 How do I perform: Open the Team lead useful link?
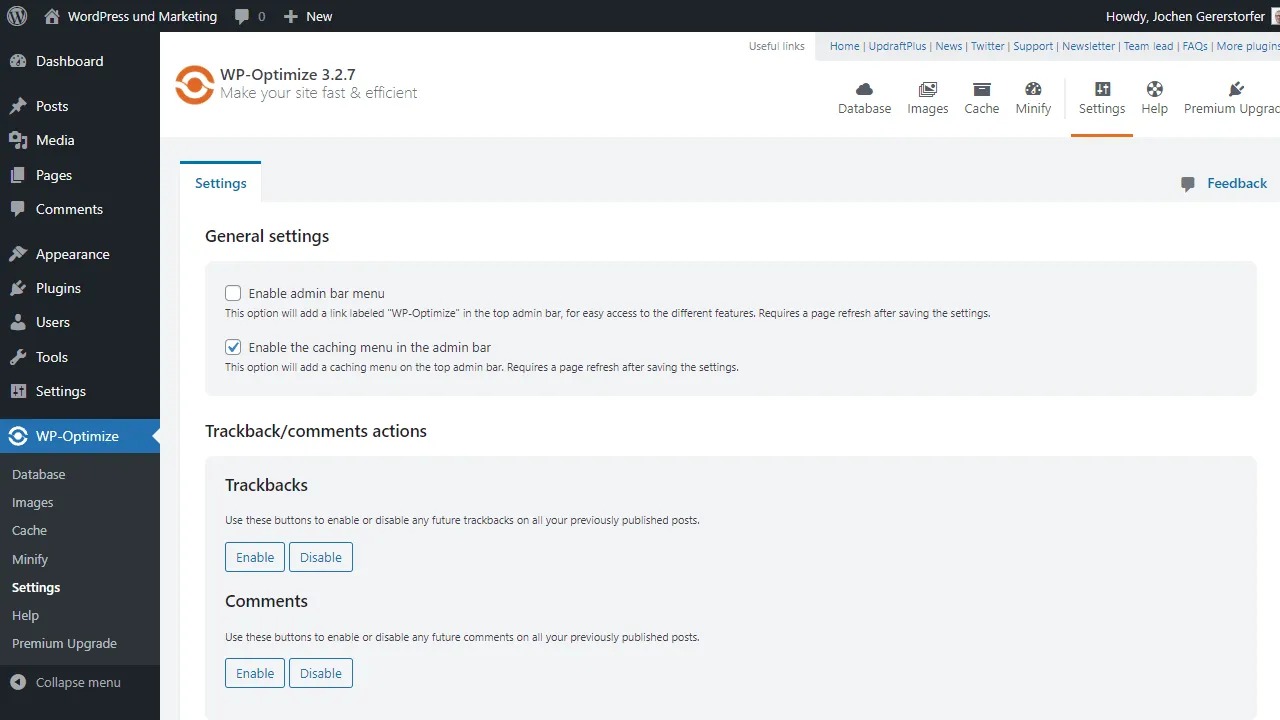tap(1148, 46)
